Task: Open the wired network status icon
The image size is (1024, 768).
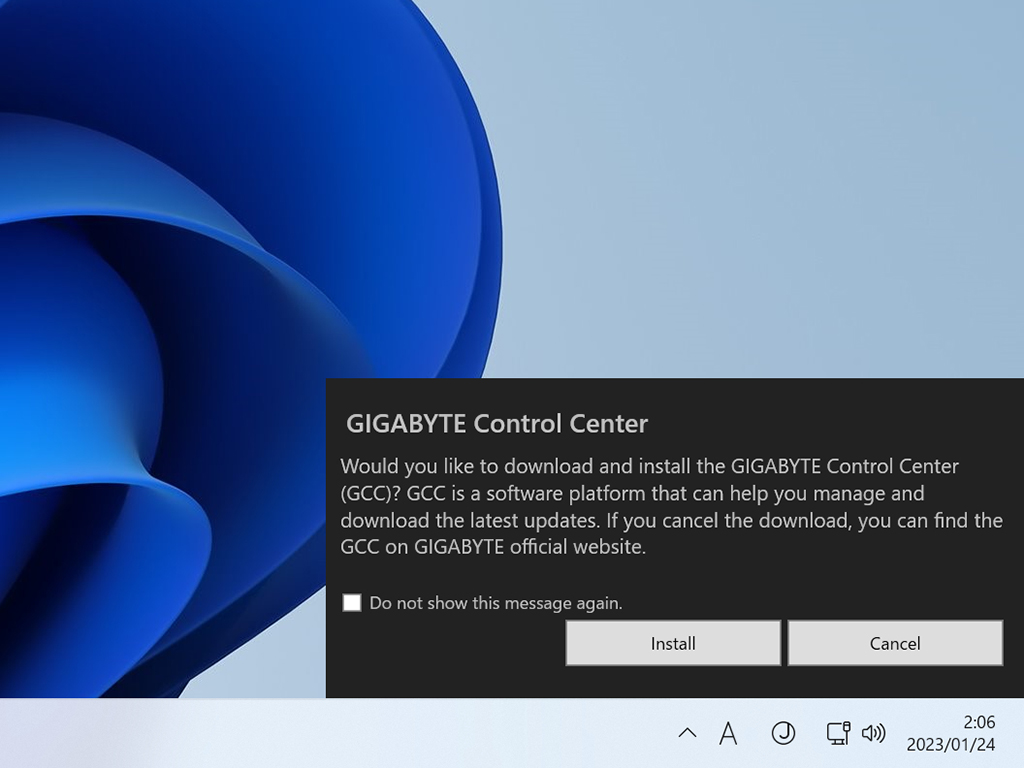Action: coord(839,733)
